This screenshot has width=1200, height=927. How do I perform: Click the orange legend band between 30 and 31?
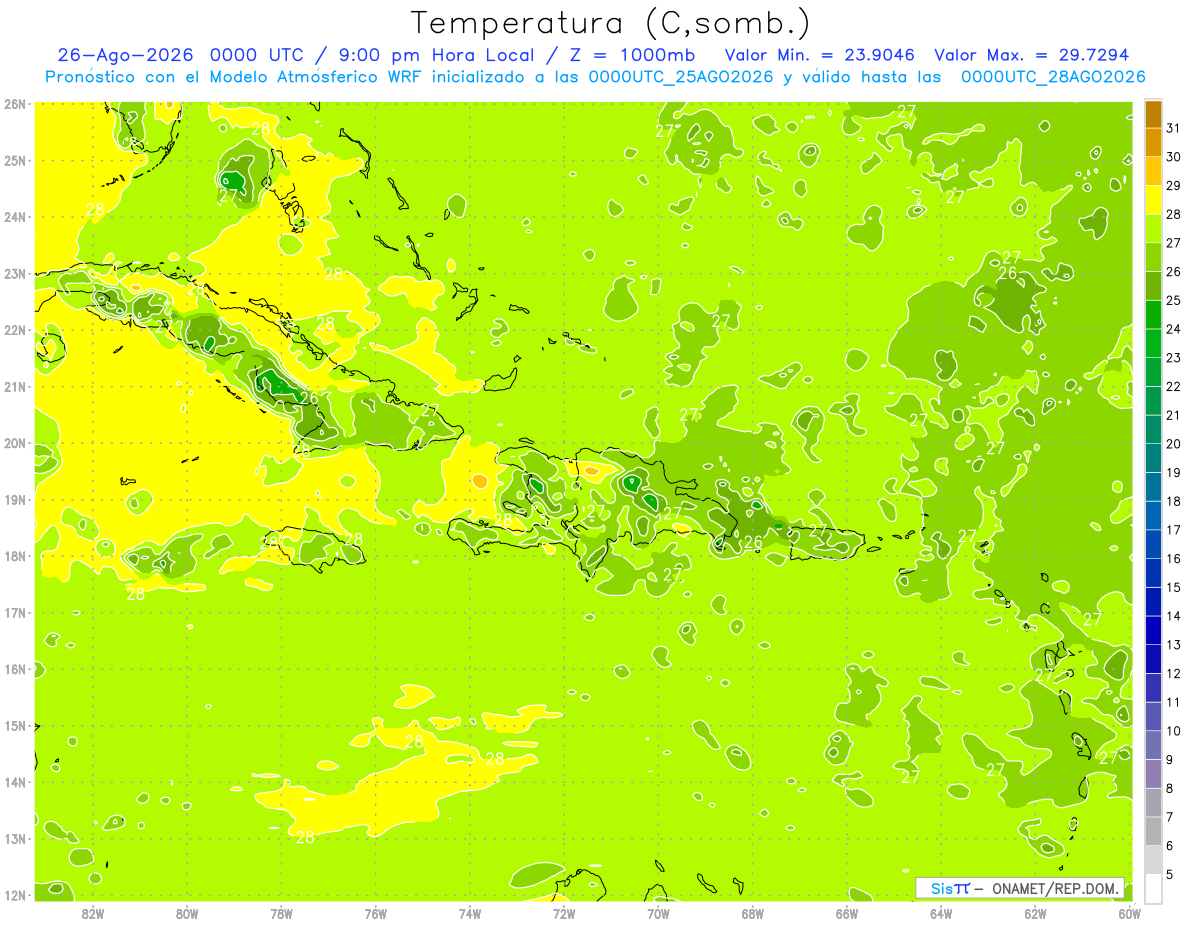coord(1153,143)
